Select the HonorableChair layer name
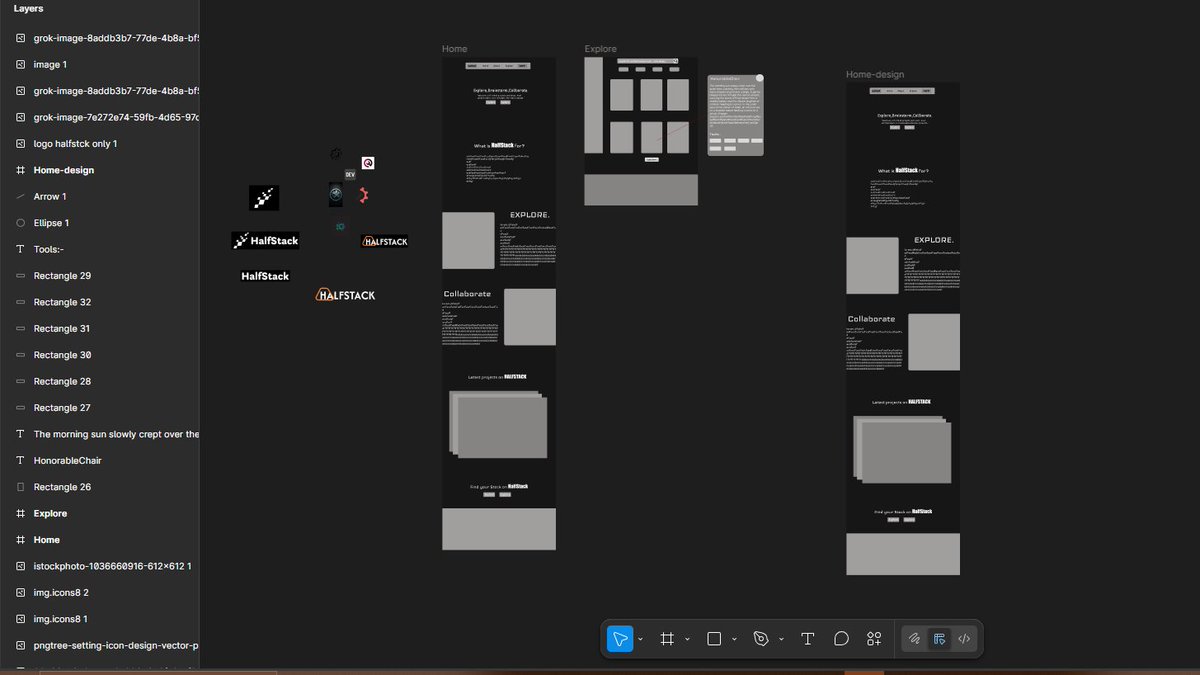1200x675 pixels. click(67, 461)
